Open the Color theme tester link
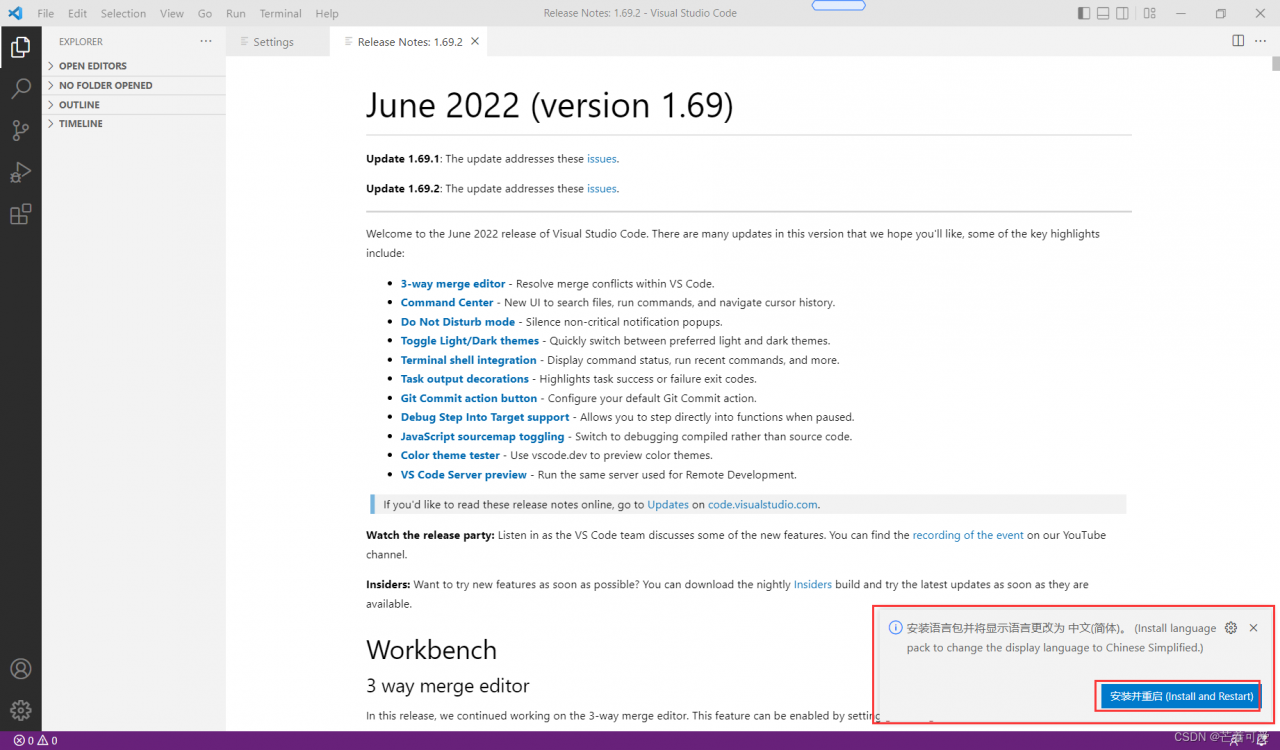The height and width of the screenshot is (750, 1280). pos(450,455)
